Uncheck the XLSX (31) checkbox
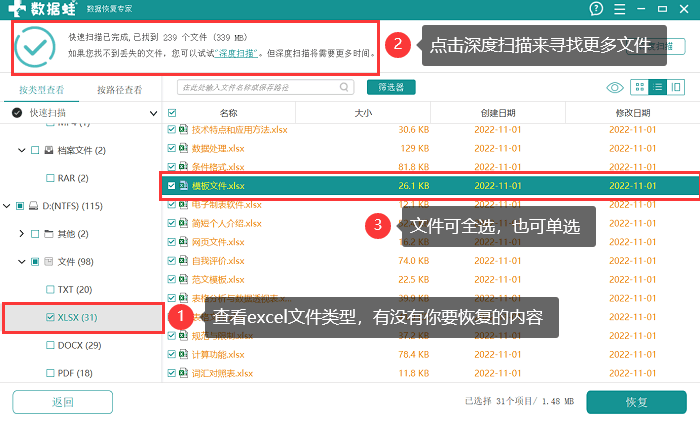Image resolution: width=700 pixels, height=426 pixels. point(50,317)
